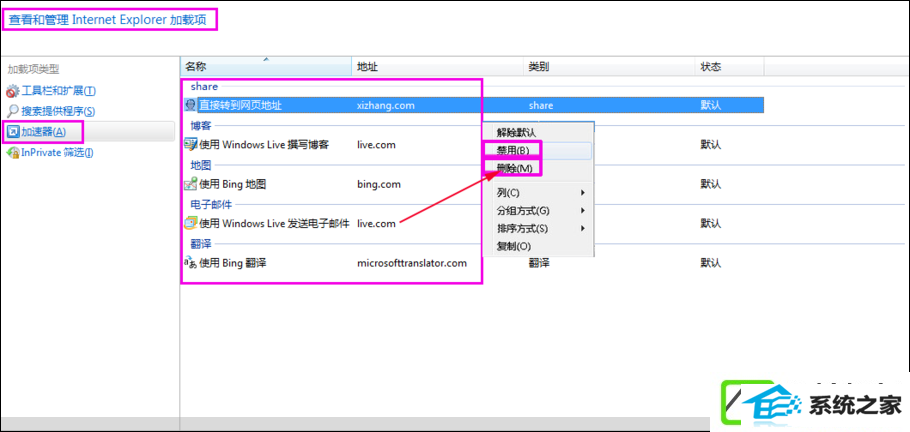Click live.com address in 发送电子邮件 row

tap(376, 223)
